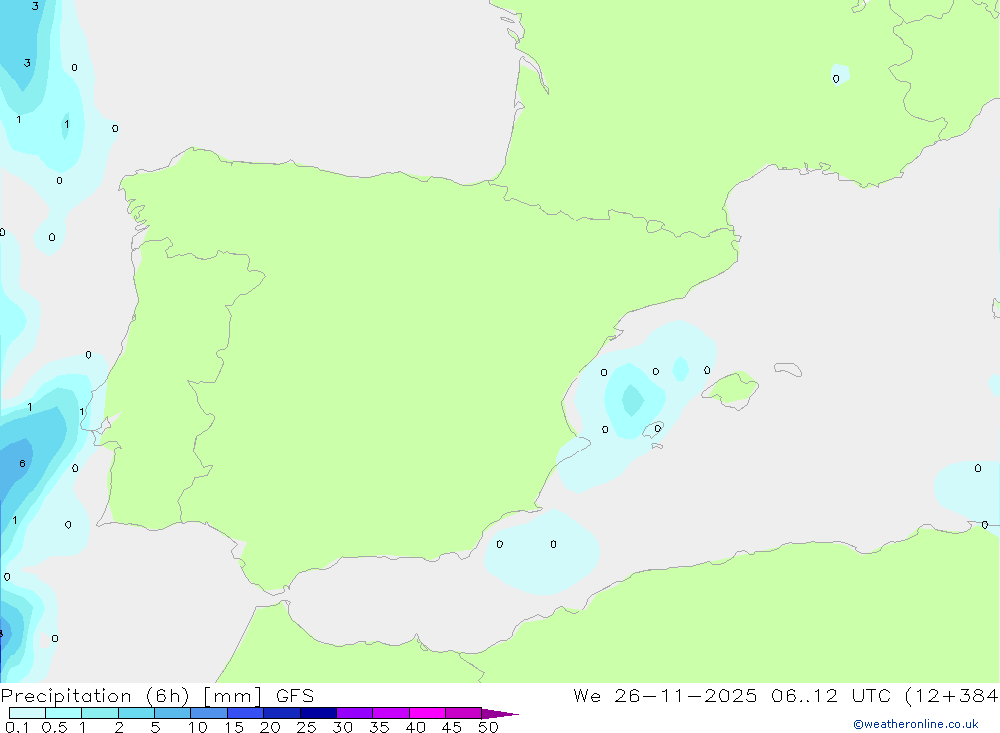Click the legend label '0.5'

coord(54,727)
